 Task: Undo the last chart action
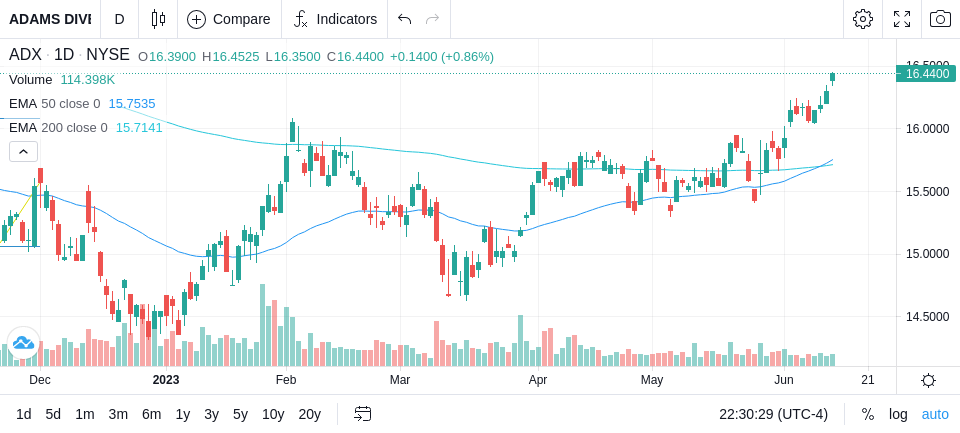pyautogui.click(x=404, y=19)
